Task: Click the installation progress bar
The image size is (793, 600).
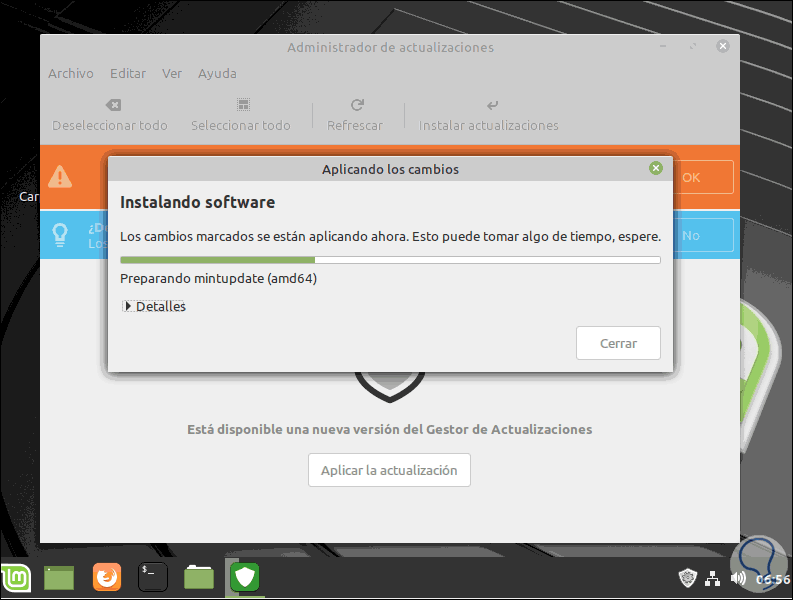Action: coord(390,260)
